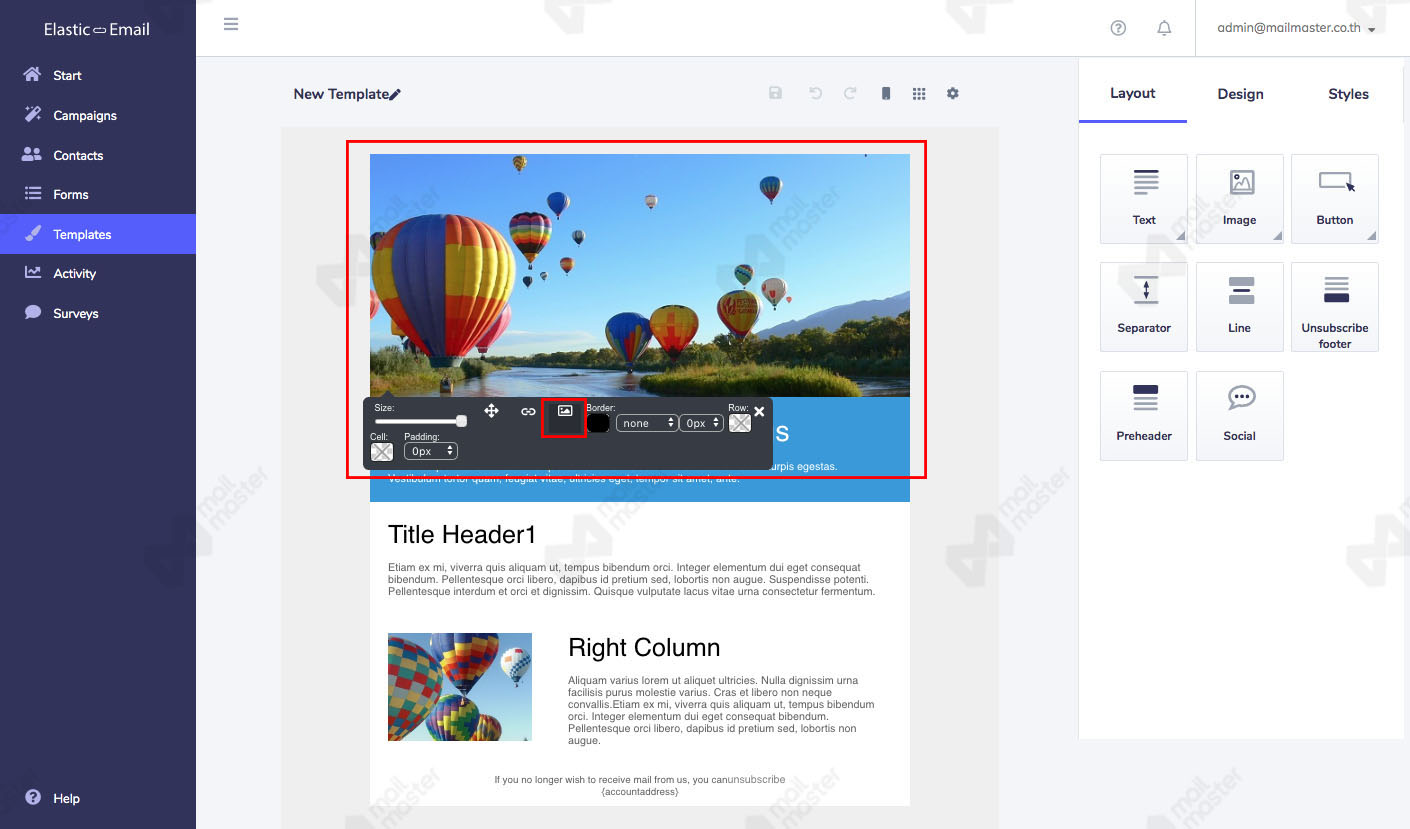Viewport: 1410px width, 829px height.
Task: Redo the last change
Action: point(850,93)
